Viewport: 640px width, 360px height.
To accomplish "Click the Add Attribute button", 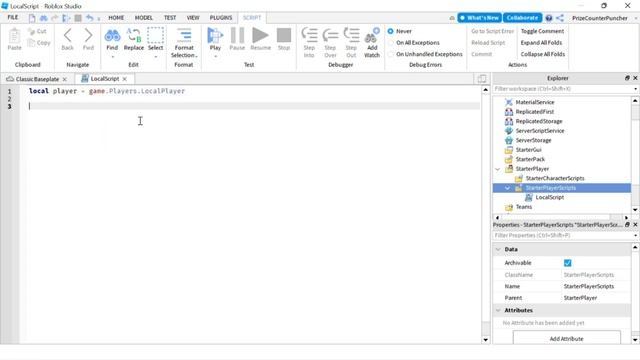I will tap(567, 338).
